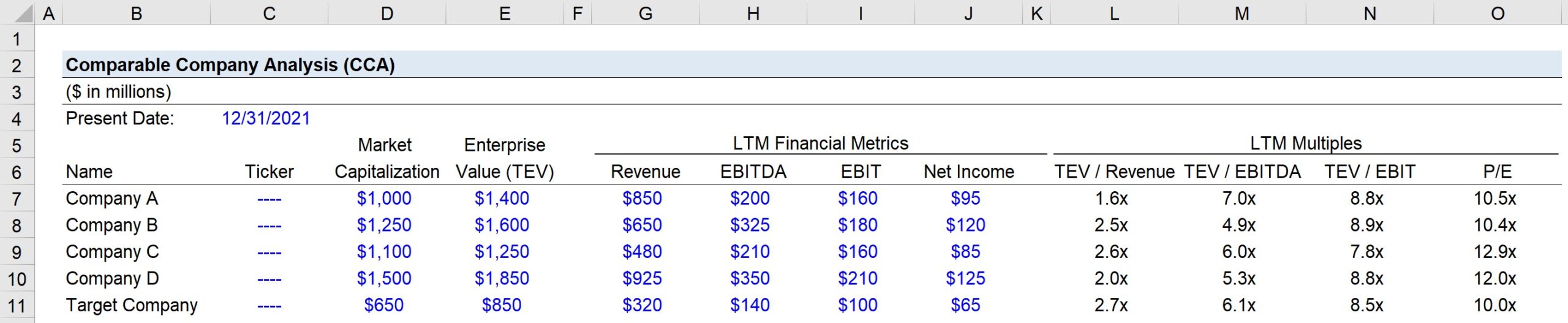The image size is (1568, 323).
Task: Click Company C P/E 12.9x
Action: coord(1495,252)
